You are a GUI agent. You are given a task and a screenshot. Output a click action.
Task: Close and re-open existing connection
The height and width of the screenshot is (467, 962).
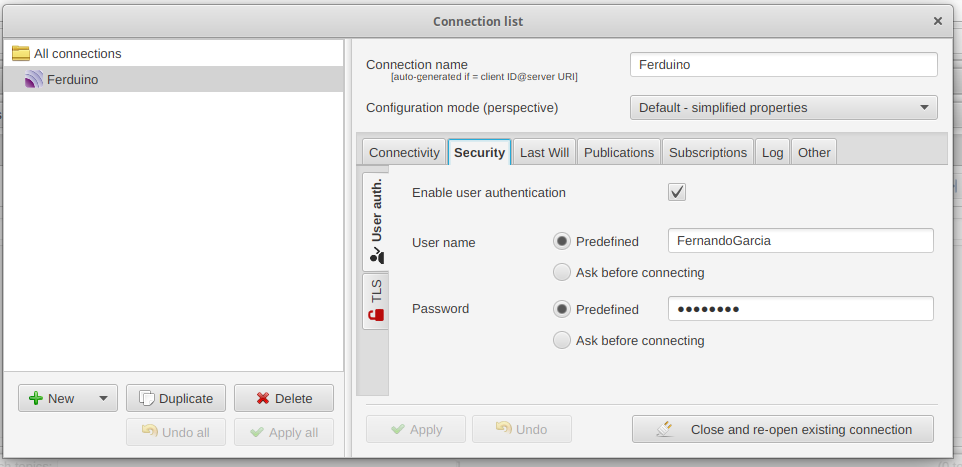click(783, 429)
